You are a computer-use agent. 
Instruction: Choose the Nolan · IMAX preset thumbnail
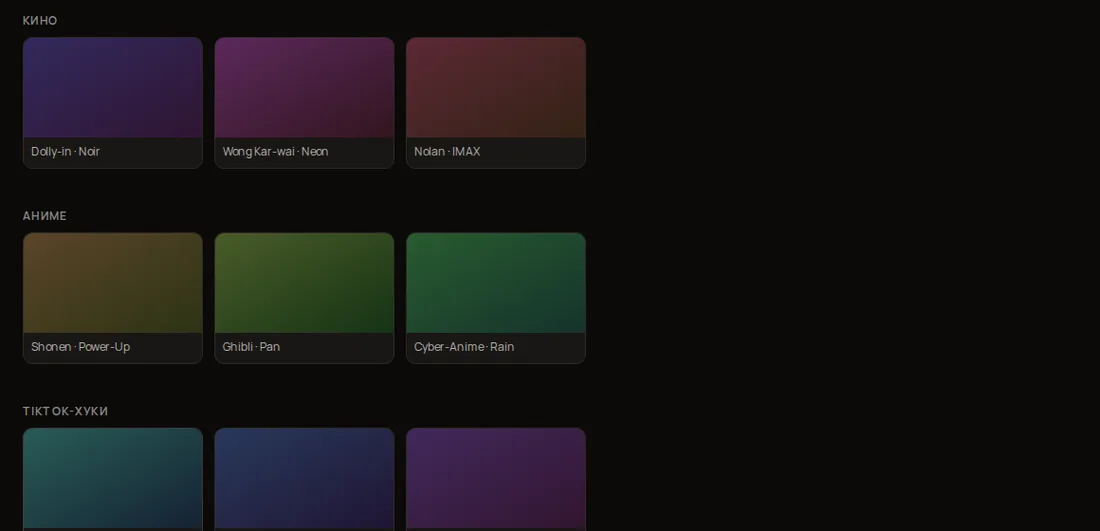tap(496, 88)
